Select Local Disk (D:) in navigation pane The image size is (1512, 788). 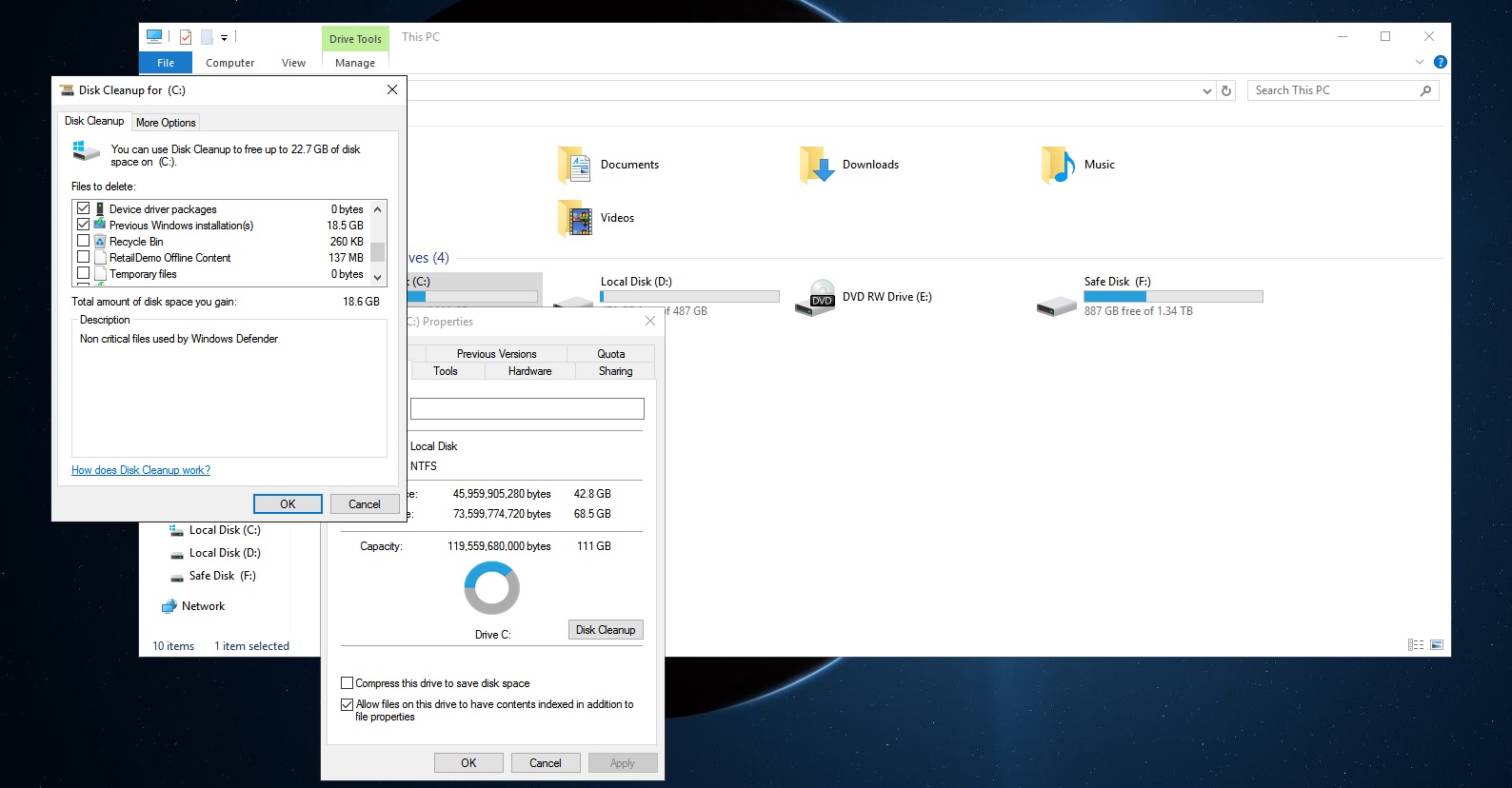[x=225, y=553]
